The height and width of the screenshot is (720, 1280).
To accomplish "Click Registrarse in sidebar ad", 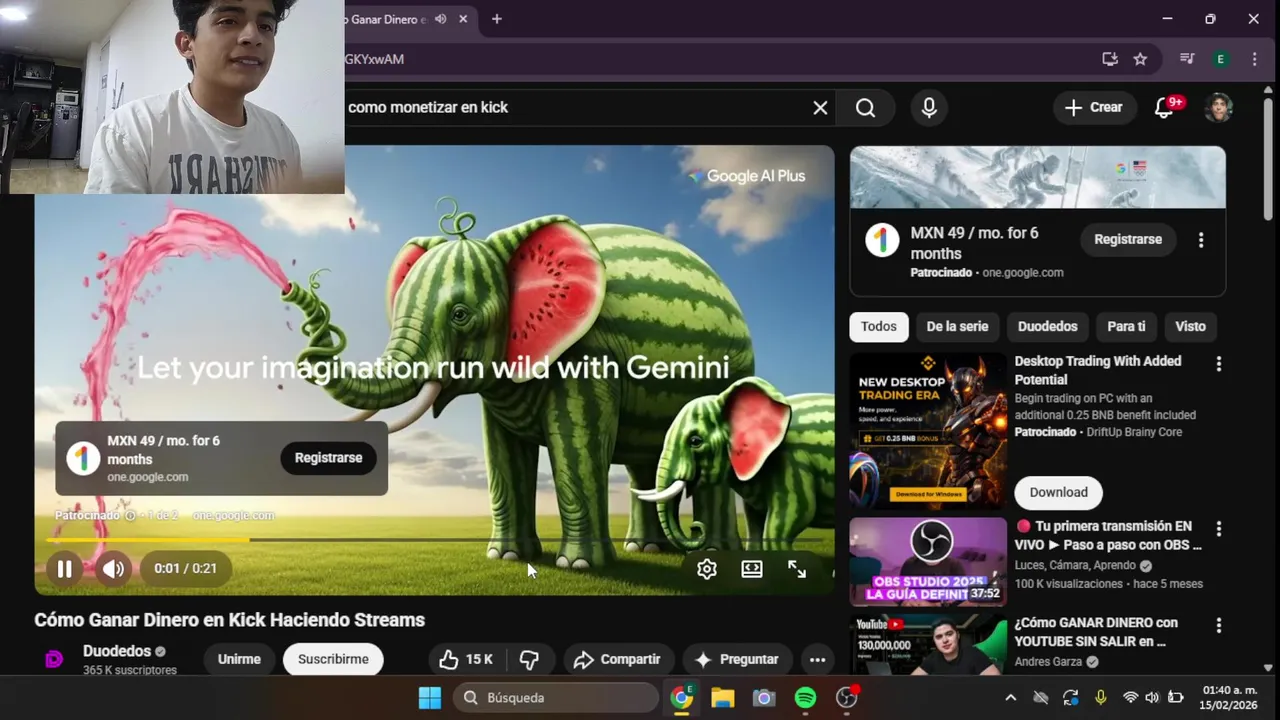I will pyautogui.click(x=1128, y=240).
